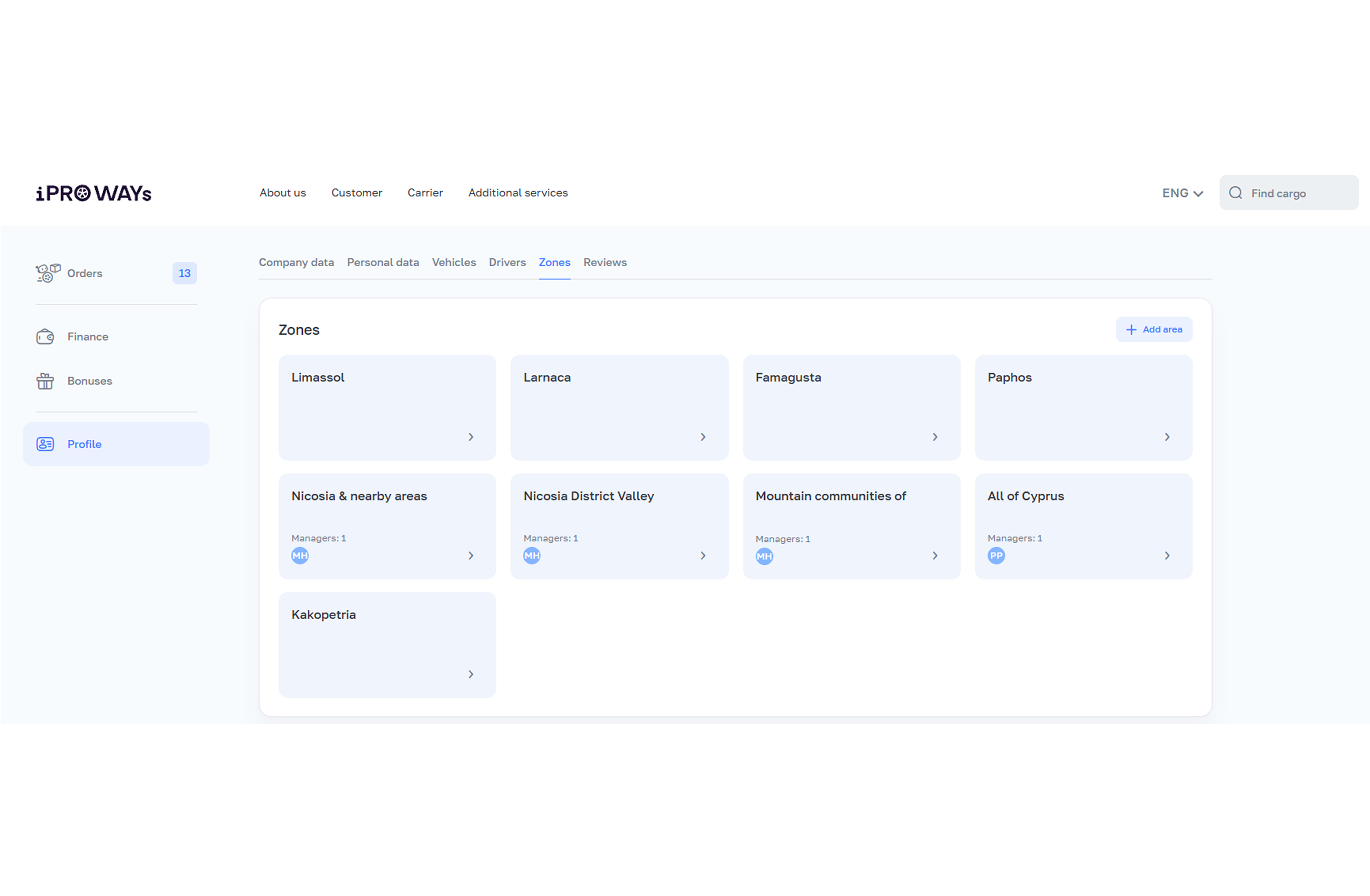This screenshot has height=896, width=1370.
Task: Open Bonuses in the sidebar
Action: tap(116, 381)
